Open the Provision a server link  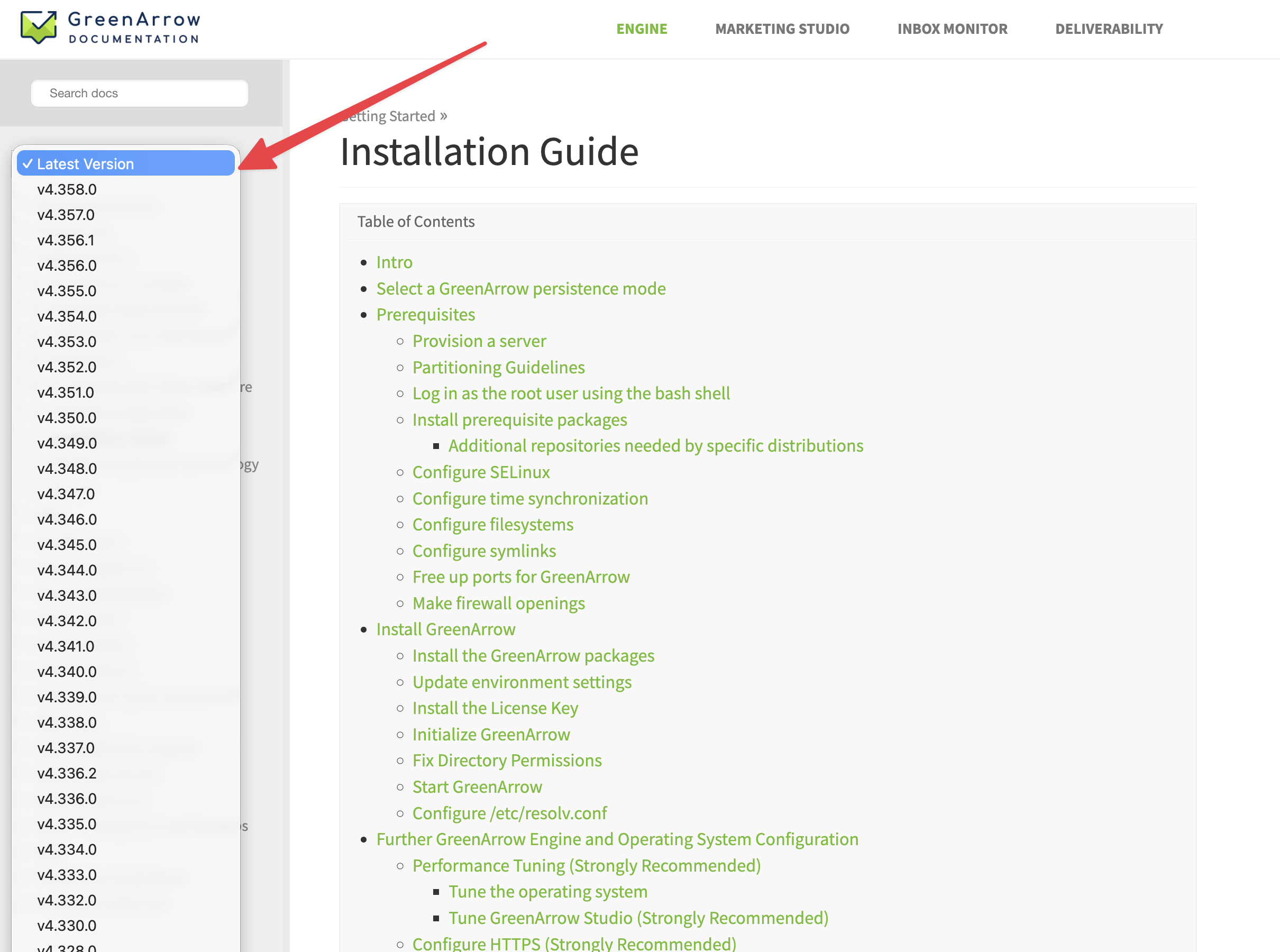[x=479, y=341]
